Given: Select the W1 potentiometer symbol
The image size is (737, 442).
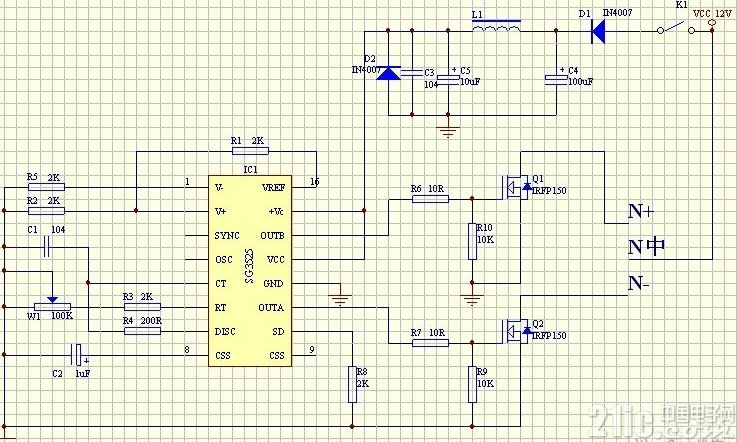Looking at the screenshot, I should click(53, 306).
